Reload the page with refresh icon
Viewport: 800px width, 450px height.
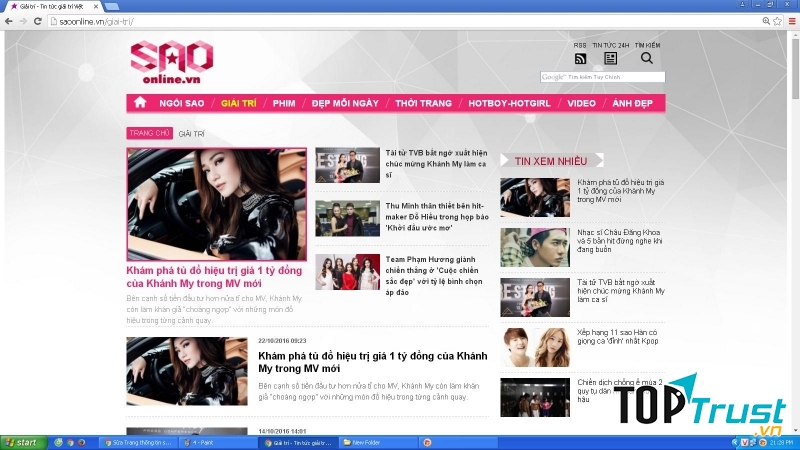(37, 21)
